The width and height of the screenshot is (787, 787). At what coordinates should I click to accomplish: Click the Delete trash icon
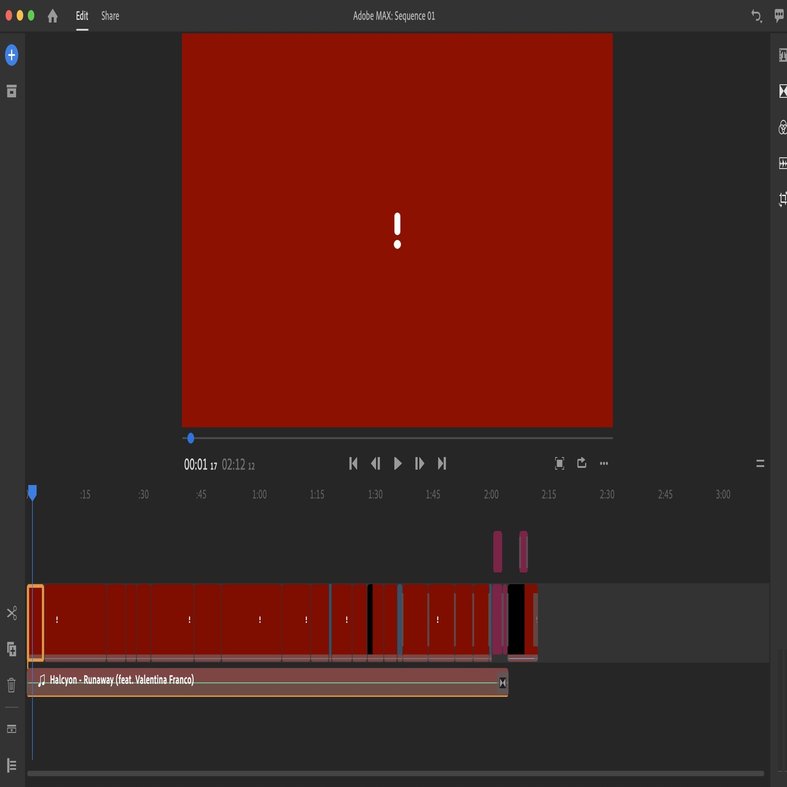coord(12,685)
